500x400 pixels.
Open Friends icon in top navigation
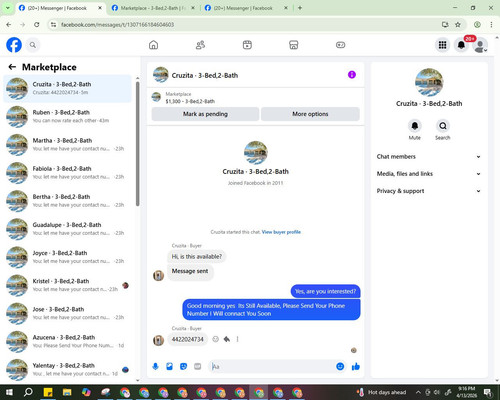[200, 45]
